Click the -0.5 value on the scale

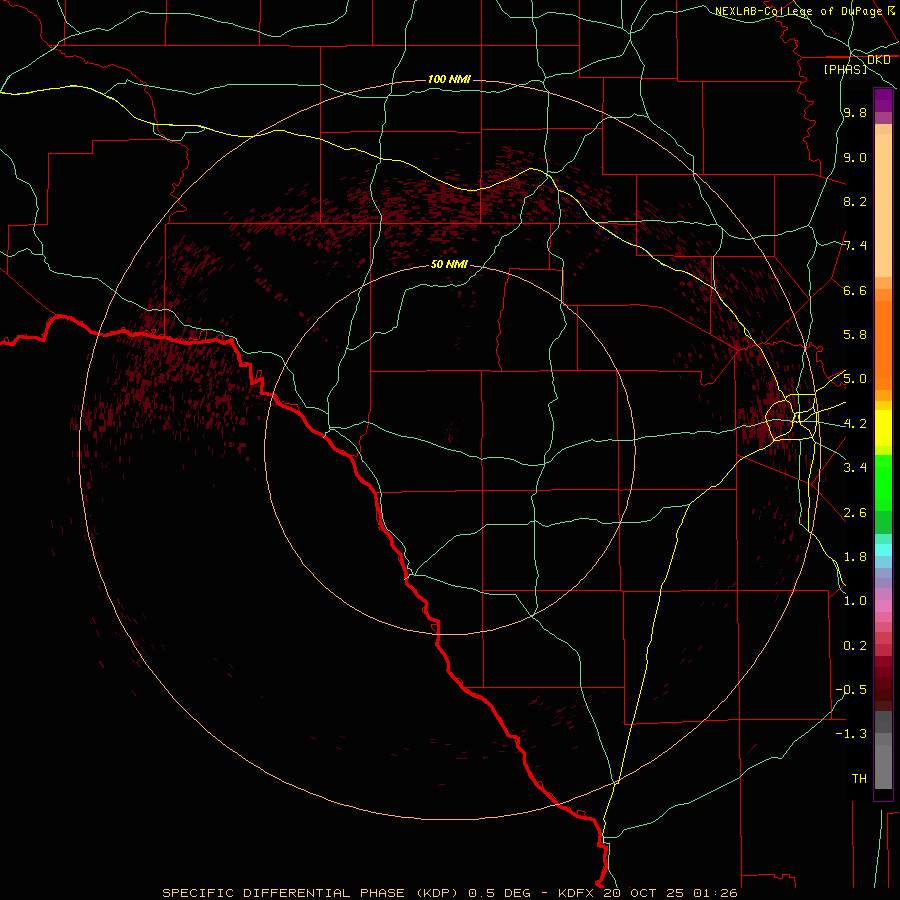point(851,690)
